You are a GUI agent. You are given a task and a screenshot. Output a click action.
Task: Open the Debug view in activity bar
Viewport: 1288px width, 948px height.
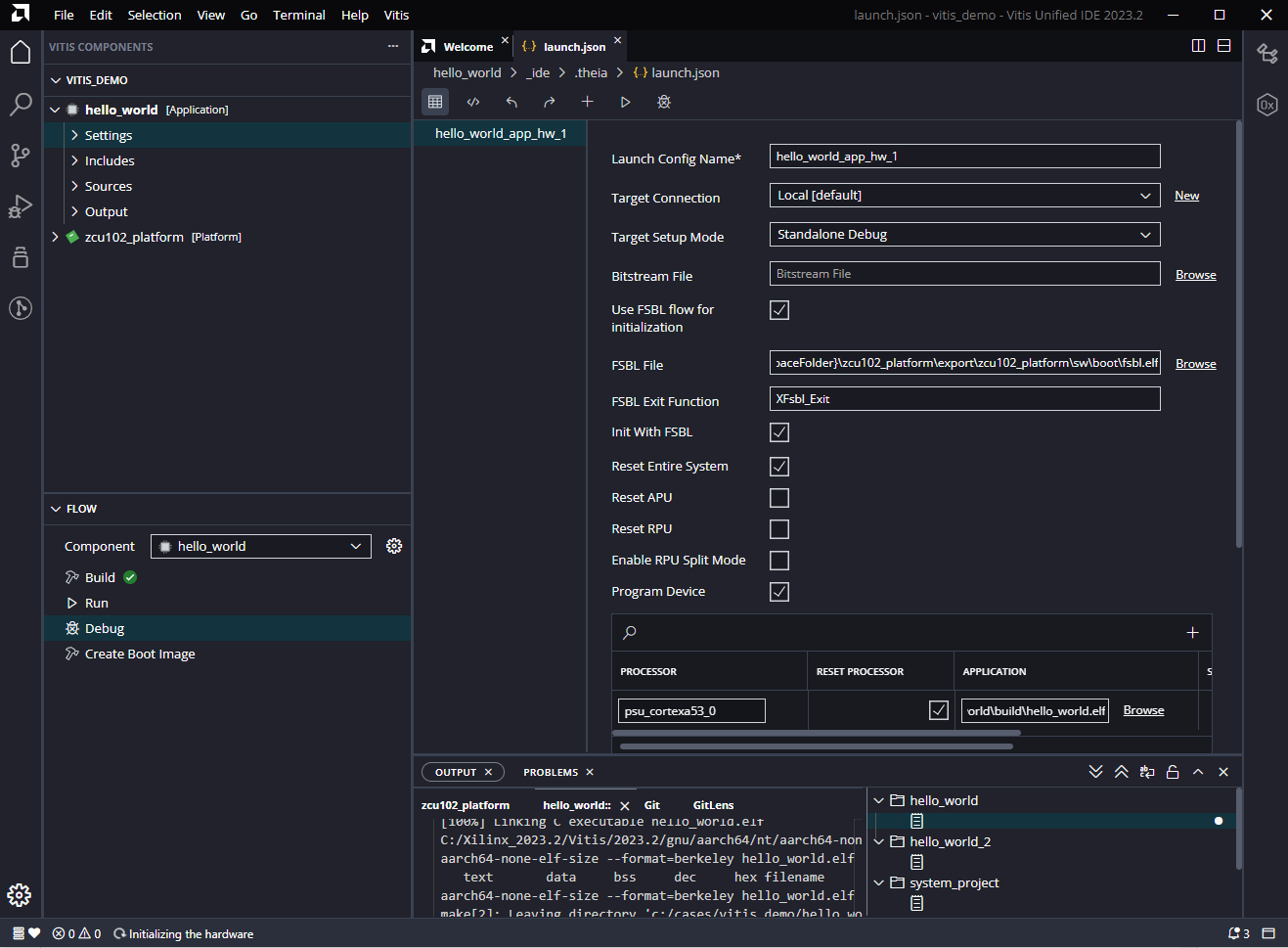(21, 205)
